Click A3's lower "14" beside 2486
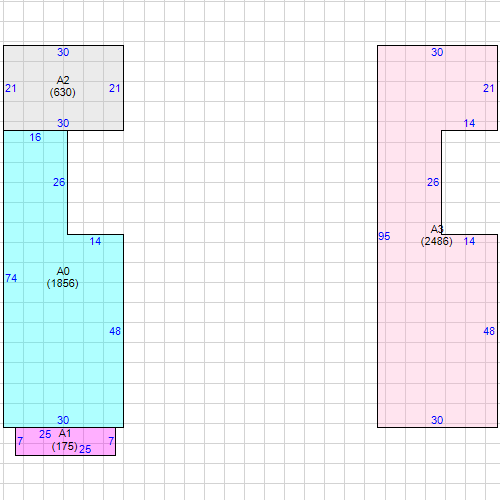Screen dimensions: 500x500 (x=469, y=241)
